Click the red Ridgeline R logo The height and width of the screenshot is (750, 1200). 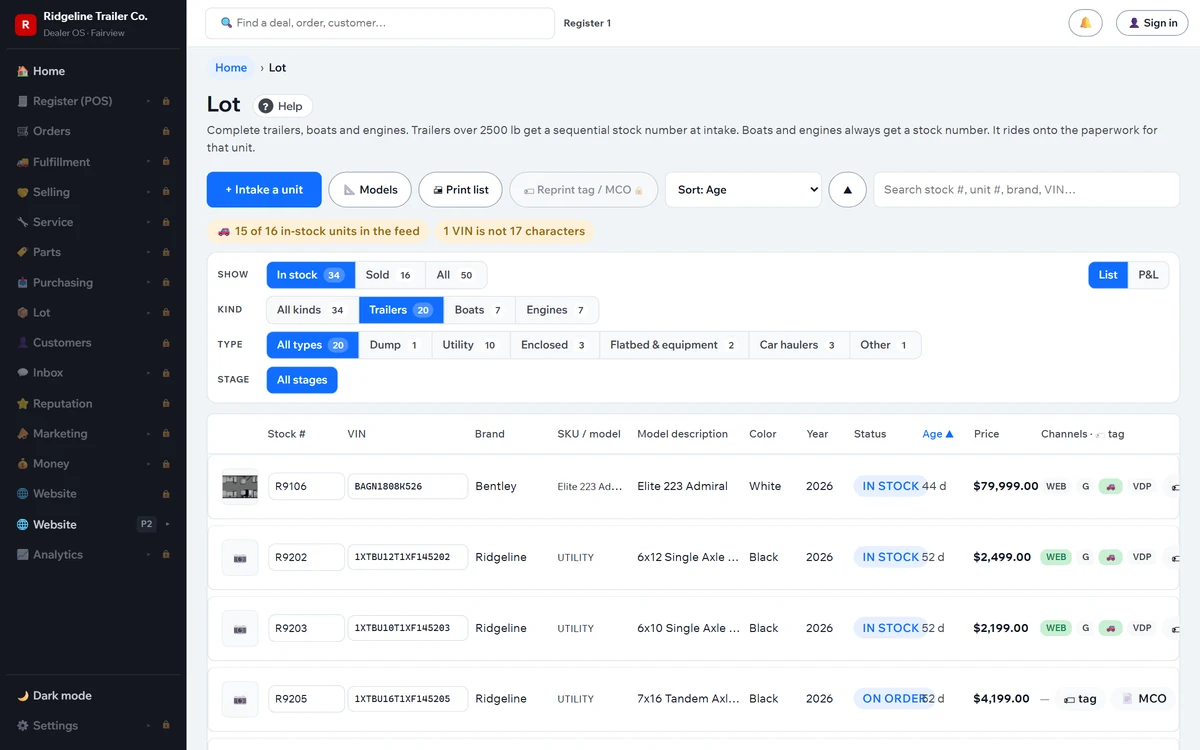pyautogui.click(x=25, y=24)
